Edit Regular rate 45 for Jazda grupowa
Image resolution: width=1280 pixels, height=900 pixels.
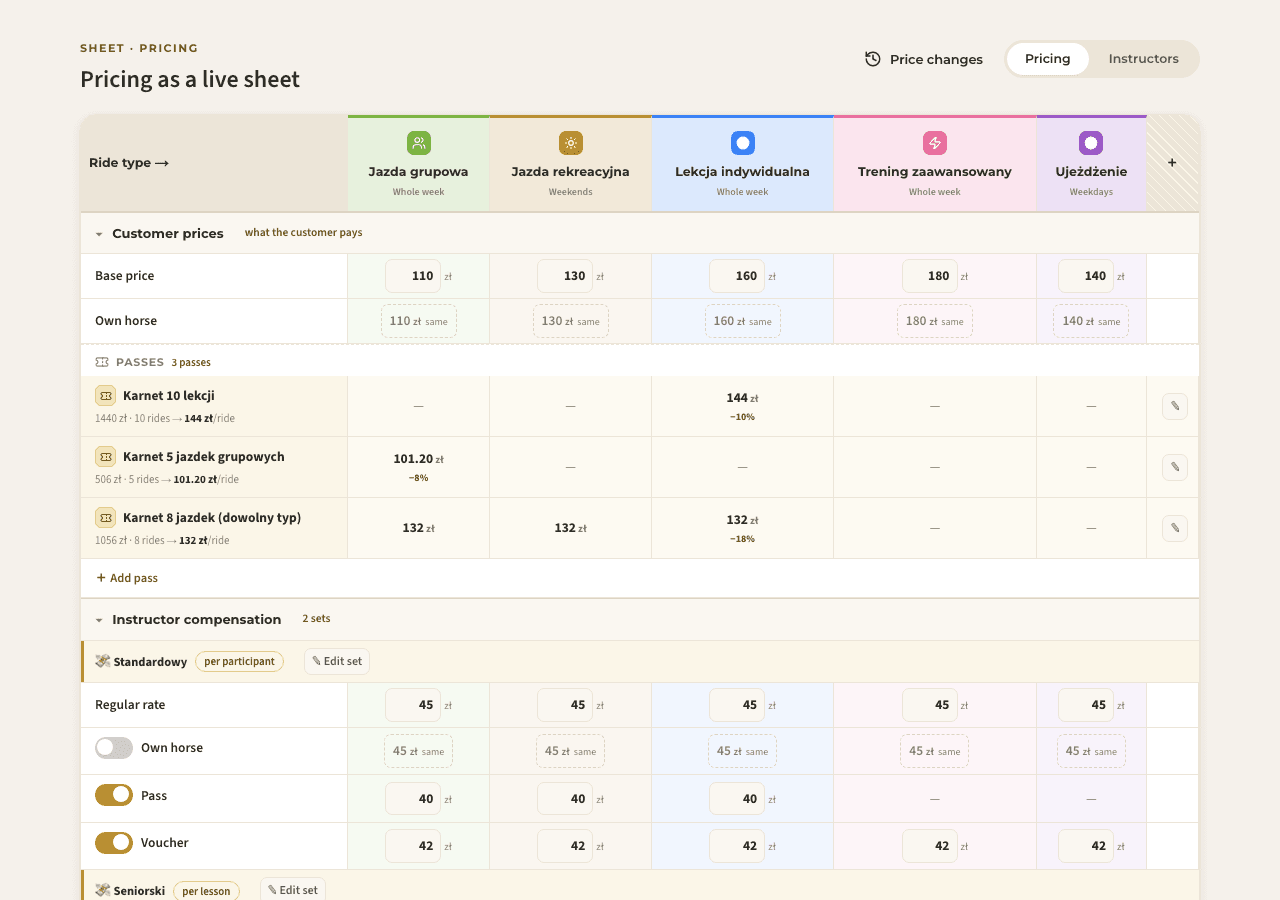(x=413, y=705)
